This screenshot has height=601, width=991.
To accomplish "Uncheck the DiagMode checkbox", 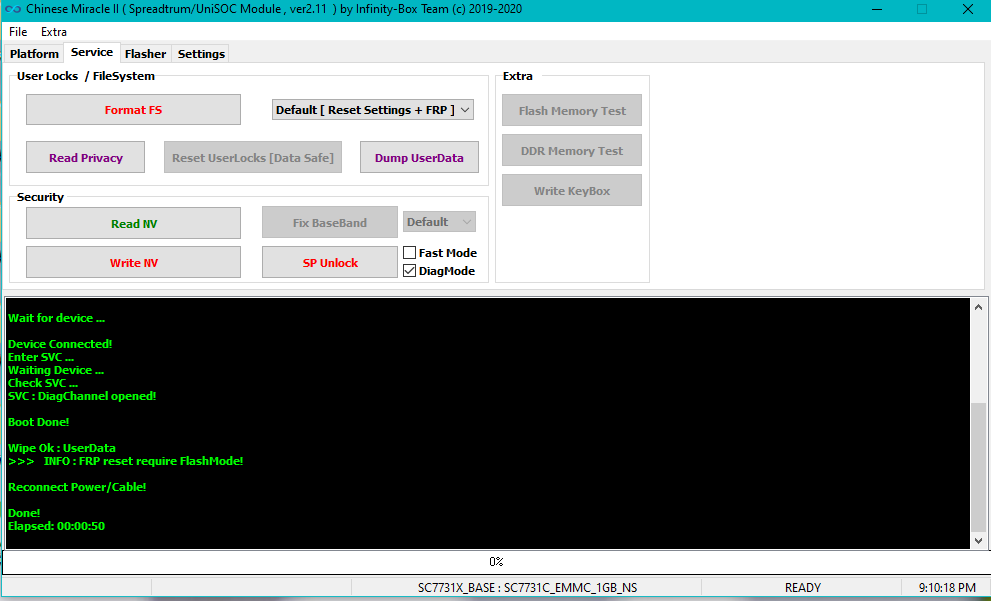I will [x=410, y=271].
